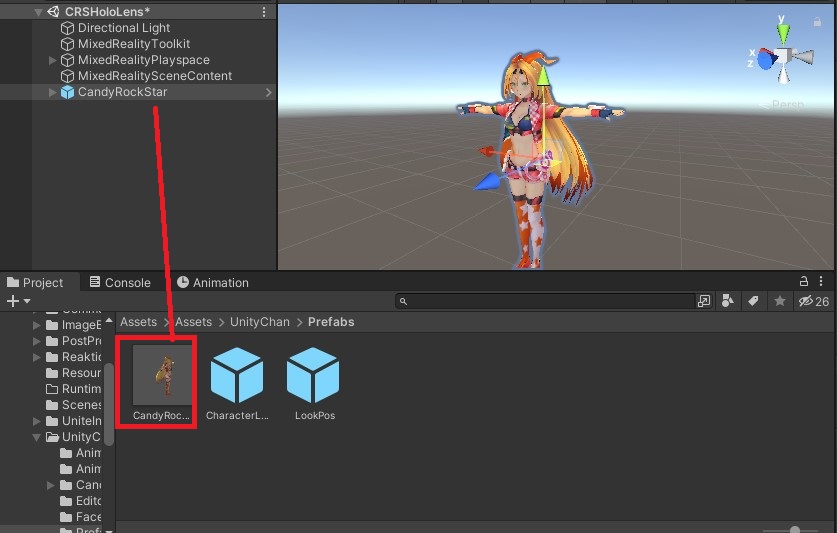
Task: Go to second Assets breadcrumb folder
Action: pos(193,322)
